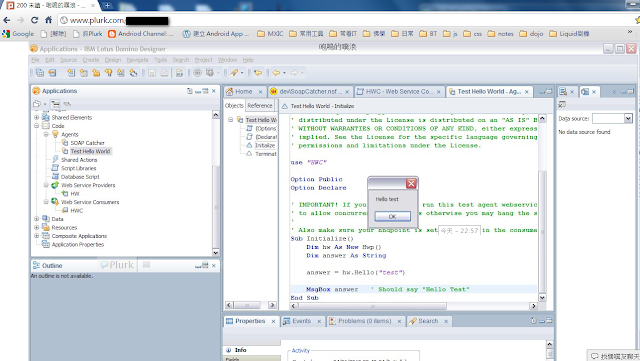Open the File menu in Domino Designer
The width and height of the screenshot is (640, 361).
pos(36,60)
